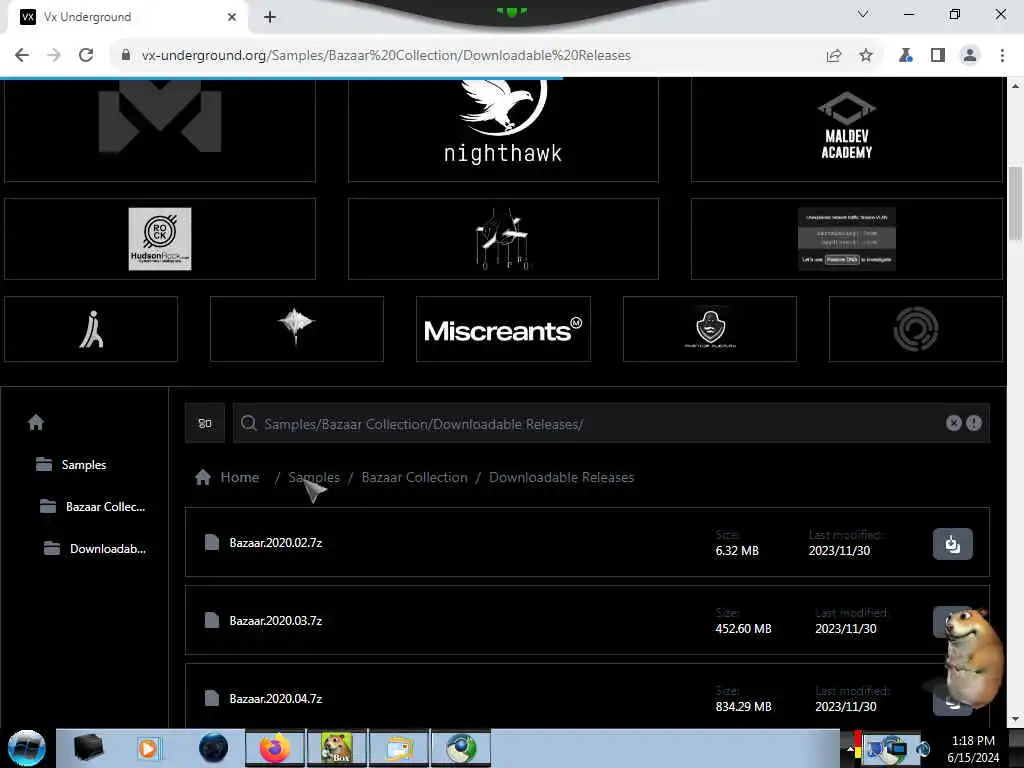
Task: Close the Vx Underground tab
Action: point(232,17)
